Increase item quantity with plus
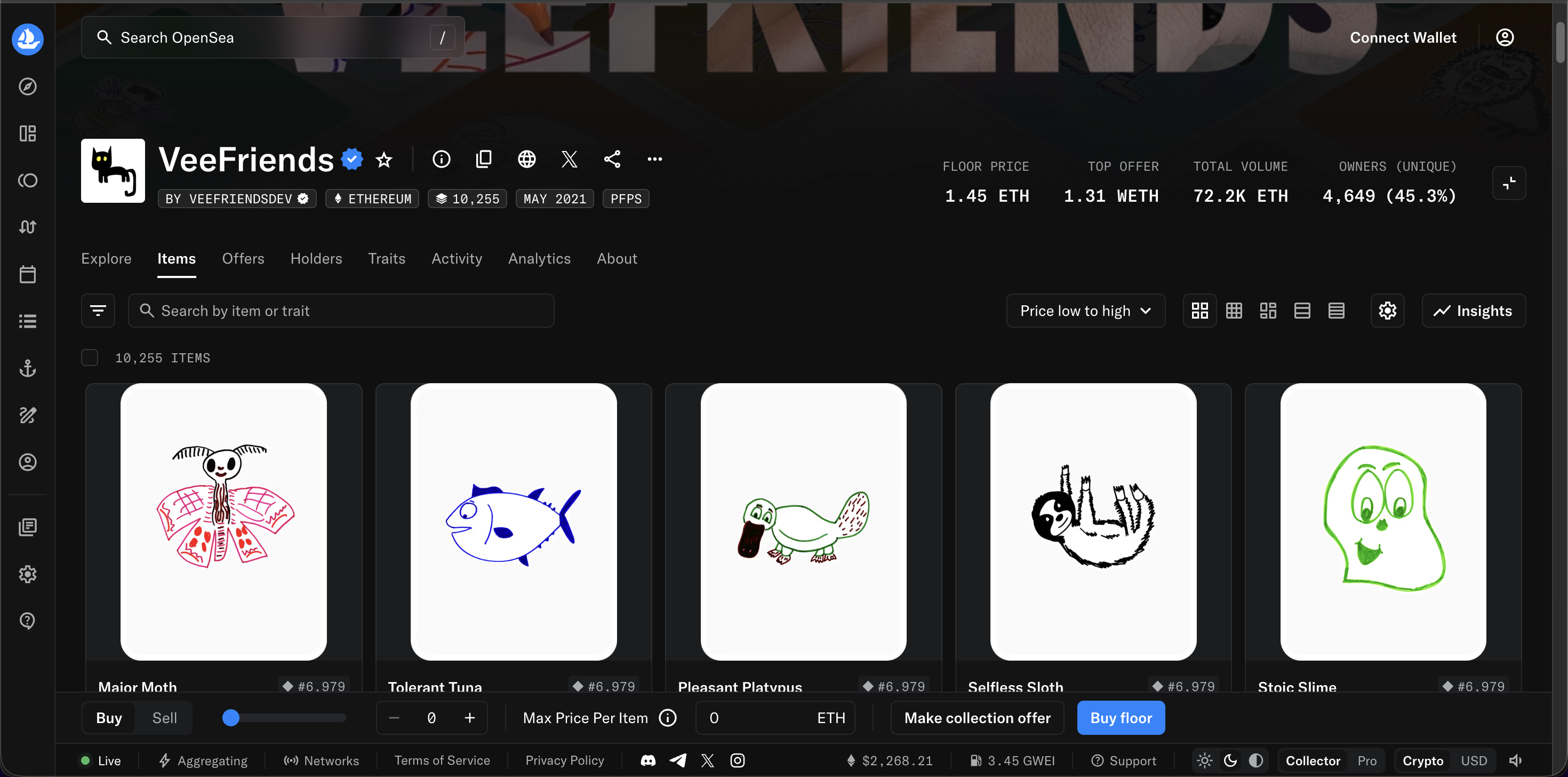Image resolution: width=1568 pixels, height=777 pixels. pos(469,718)
